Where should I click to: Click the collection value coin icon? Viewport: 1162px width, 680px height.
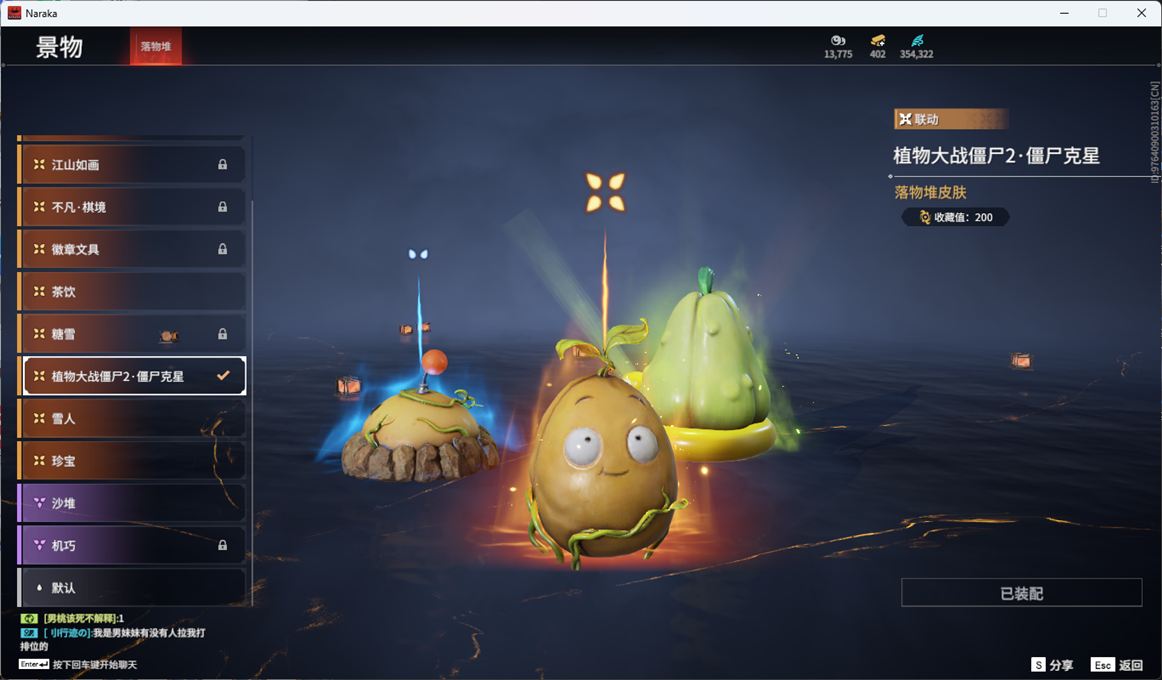(925, 217)
